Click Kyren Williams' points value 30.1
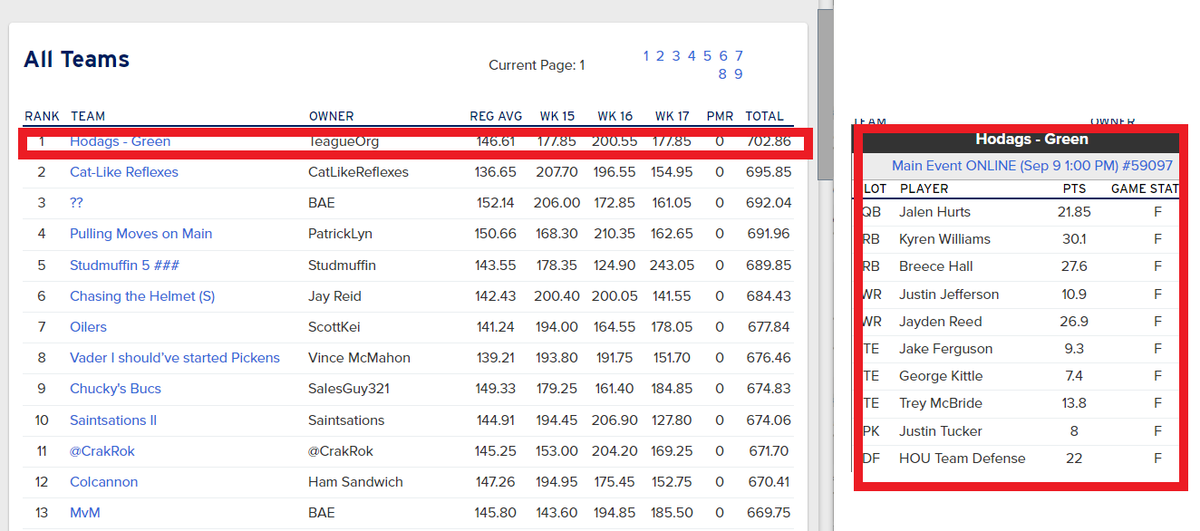 (1076, 239)
